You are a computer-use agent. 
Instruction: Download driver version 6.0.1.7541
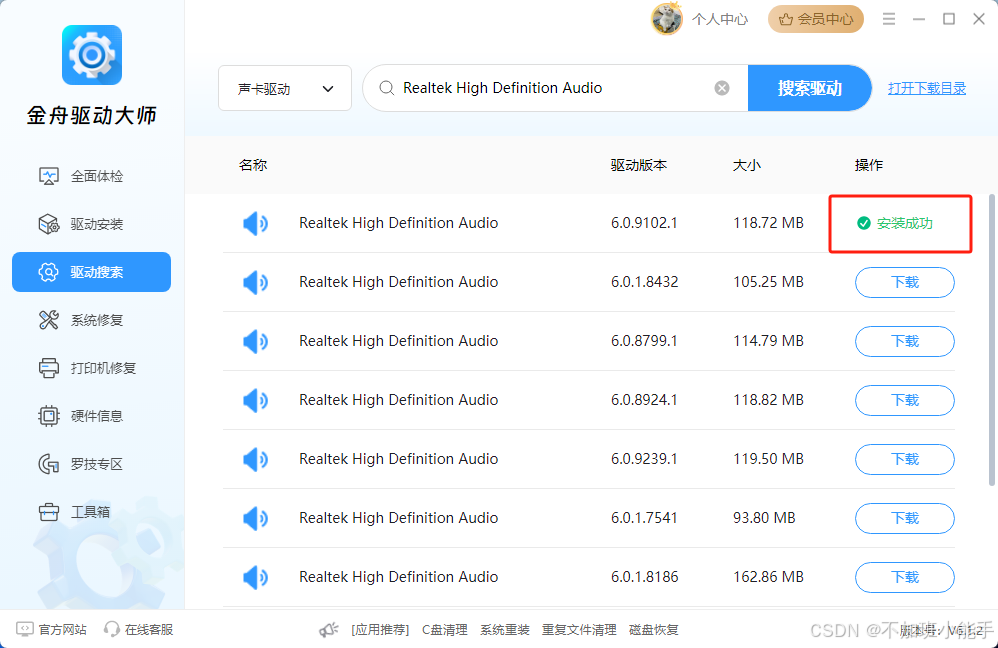coord(904,518)
